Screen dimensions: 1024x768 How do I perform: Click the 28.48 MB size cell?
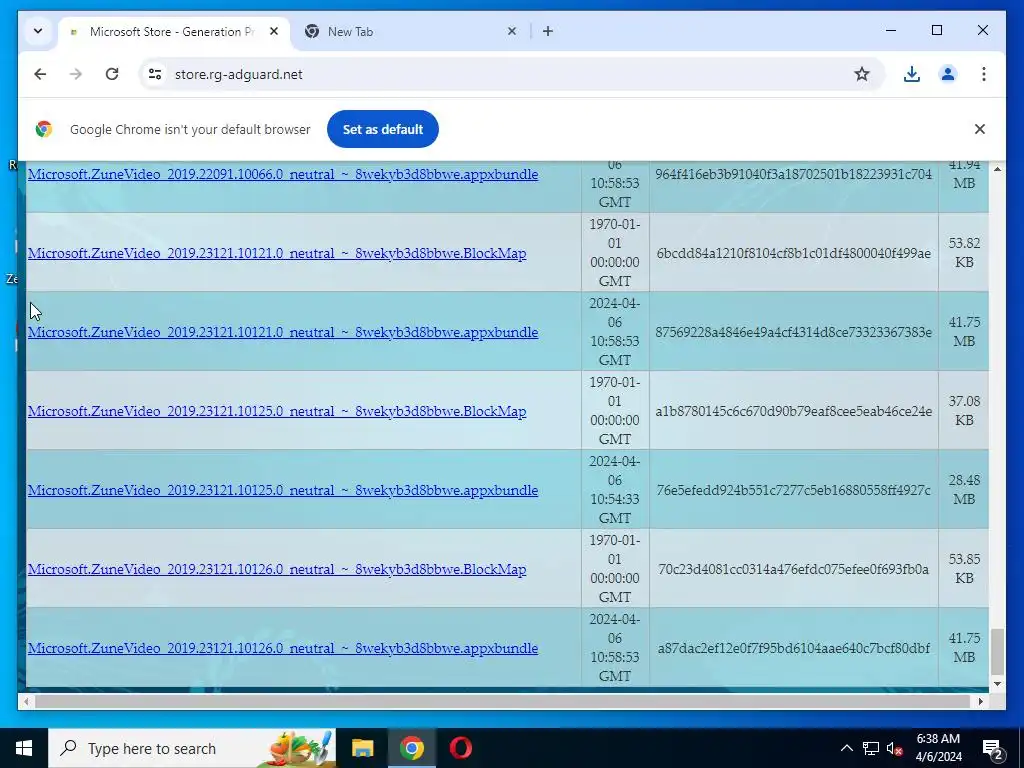click(964, 490)
